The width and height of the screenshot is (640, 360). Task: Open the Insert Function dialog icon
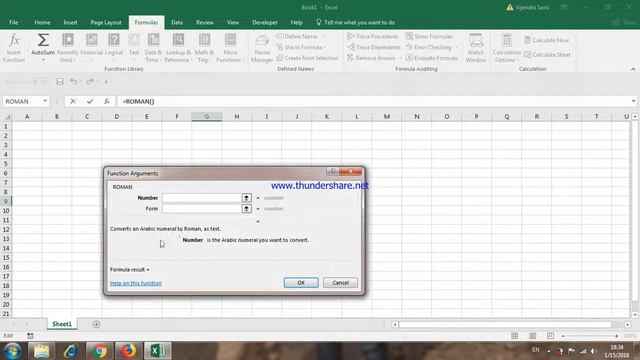14,48
